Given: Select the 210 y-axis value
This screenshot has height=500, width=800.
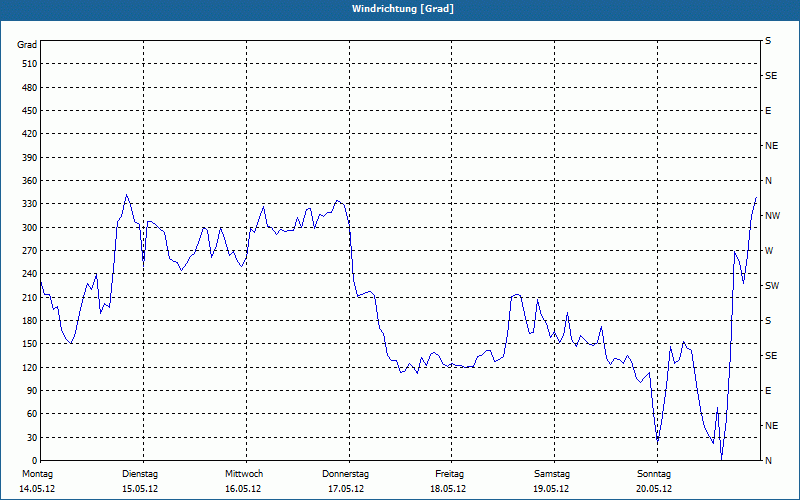Looking at the screenshot, I should coord(29,297).
